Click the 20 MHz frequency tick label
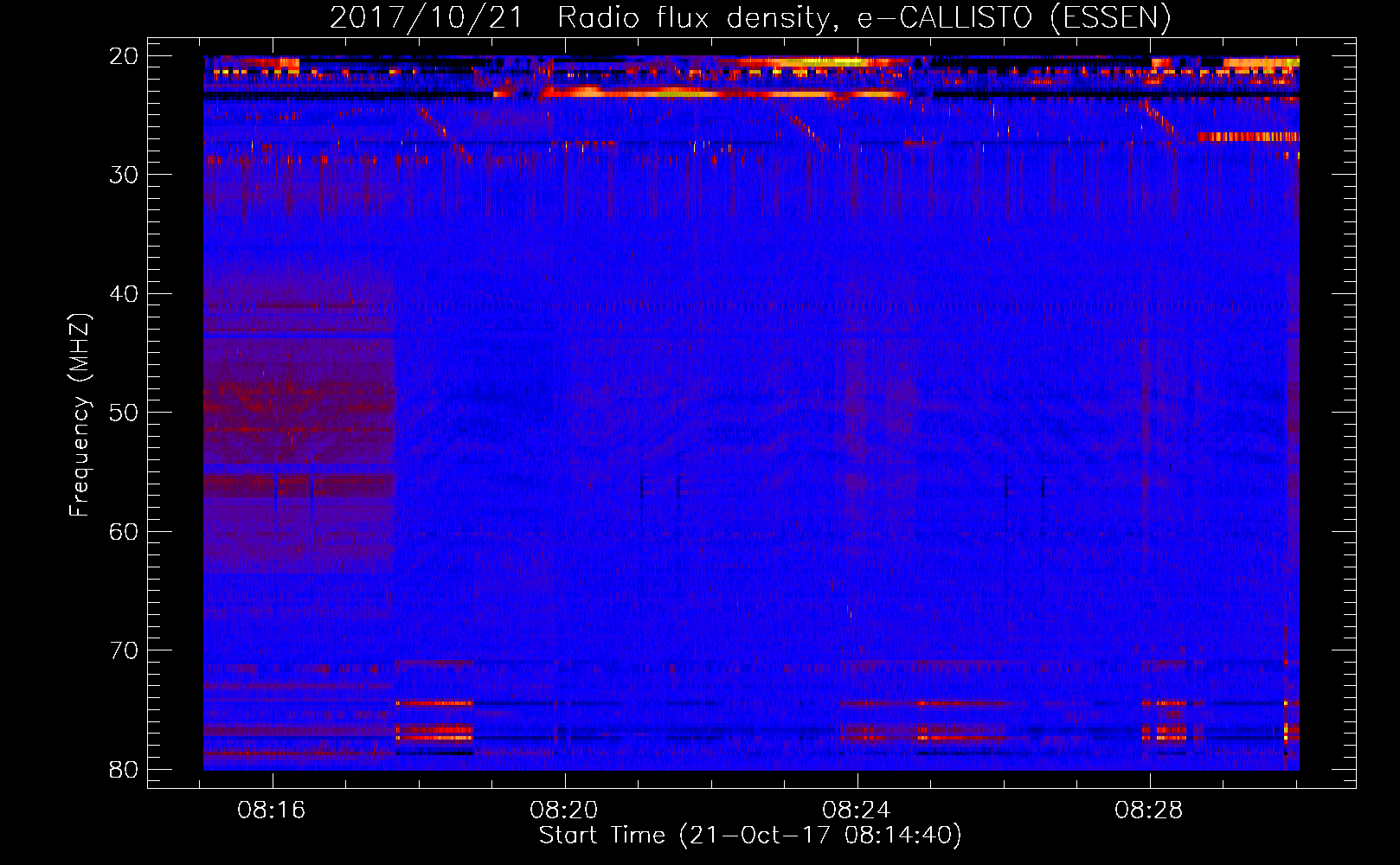Screen dimensions: 1400x865 pyautogui.click(x=124, y=56)
